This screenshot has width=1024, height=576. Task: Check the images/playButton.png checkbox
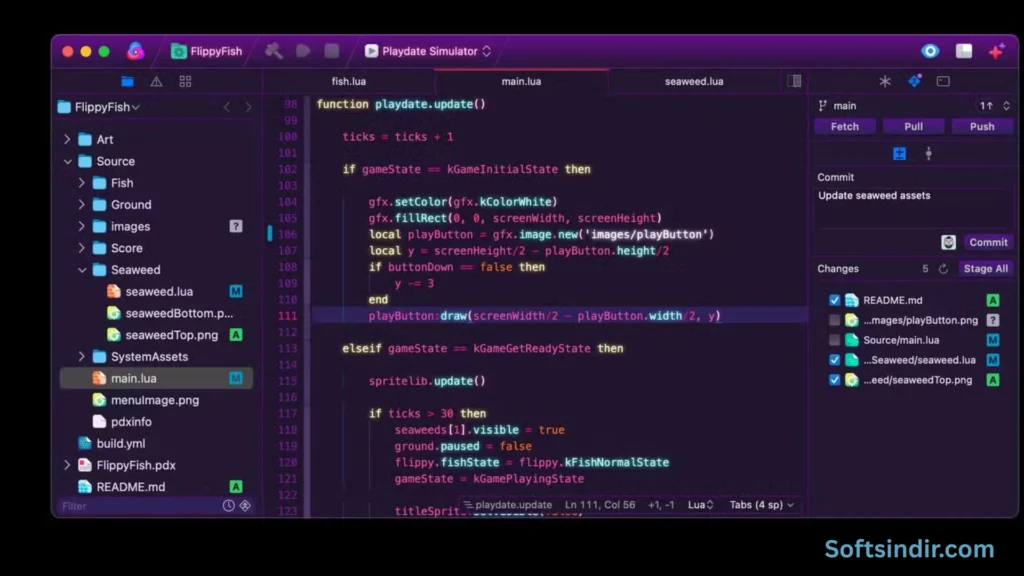pos(834,320)
